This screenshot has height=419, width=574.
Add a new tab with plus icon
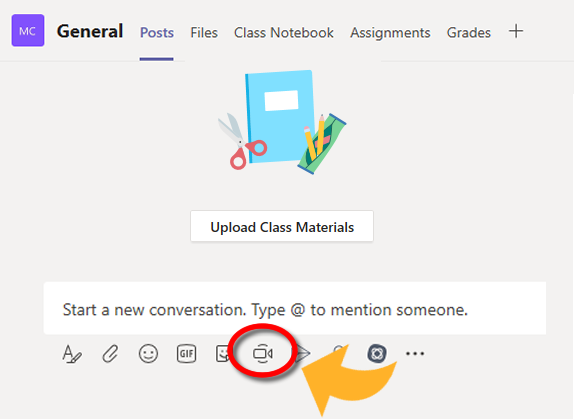point(516,31)
